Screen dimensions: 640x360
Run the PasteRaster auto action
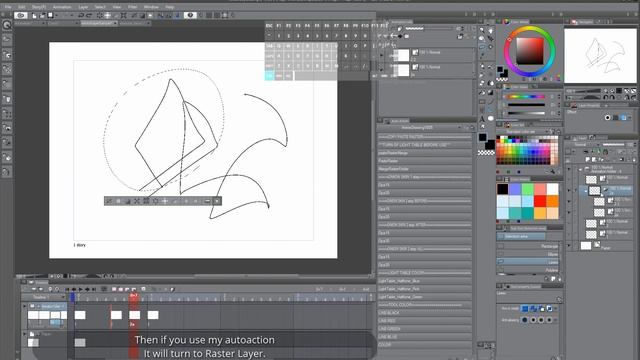(425, 161)
